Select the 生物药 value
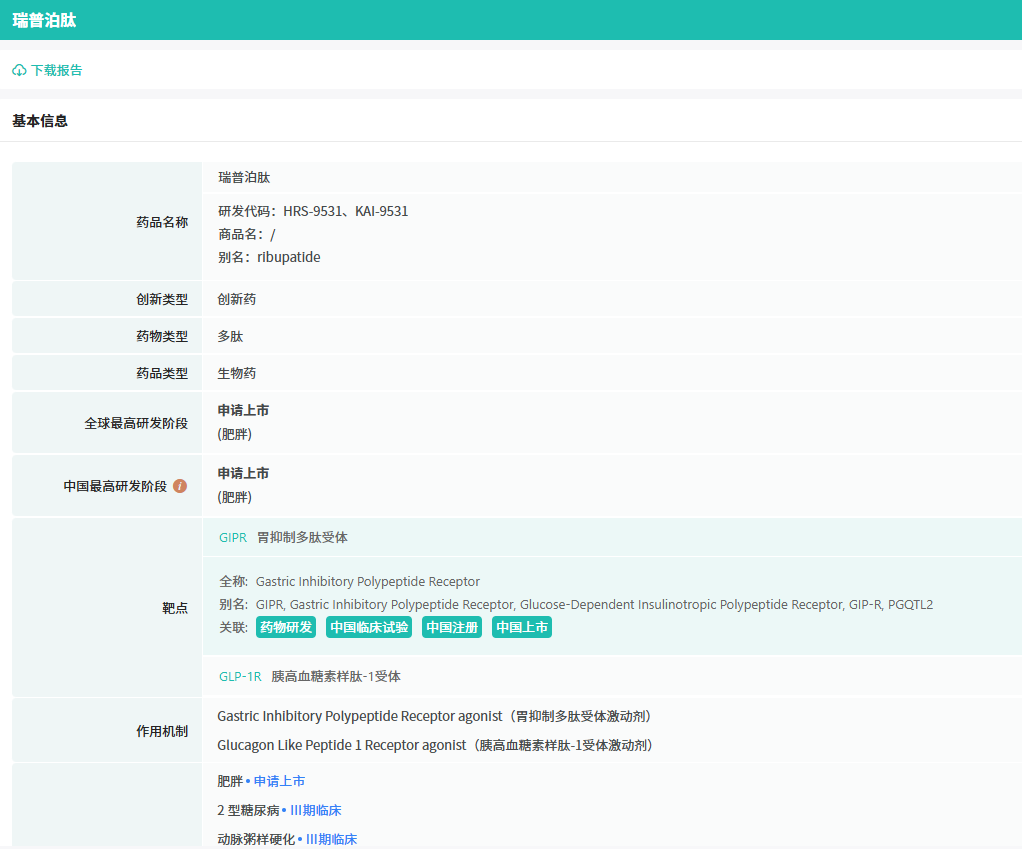1022x849 pixels. tap(237, 373)
